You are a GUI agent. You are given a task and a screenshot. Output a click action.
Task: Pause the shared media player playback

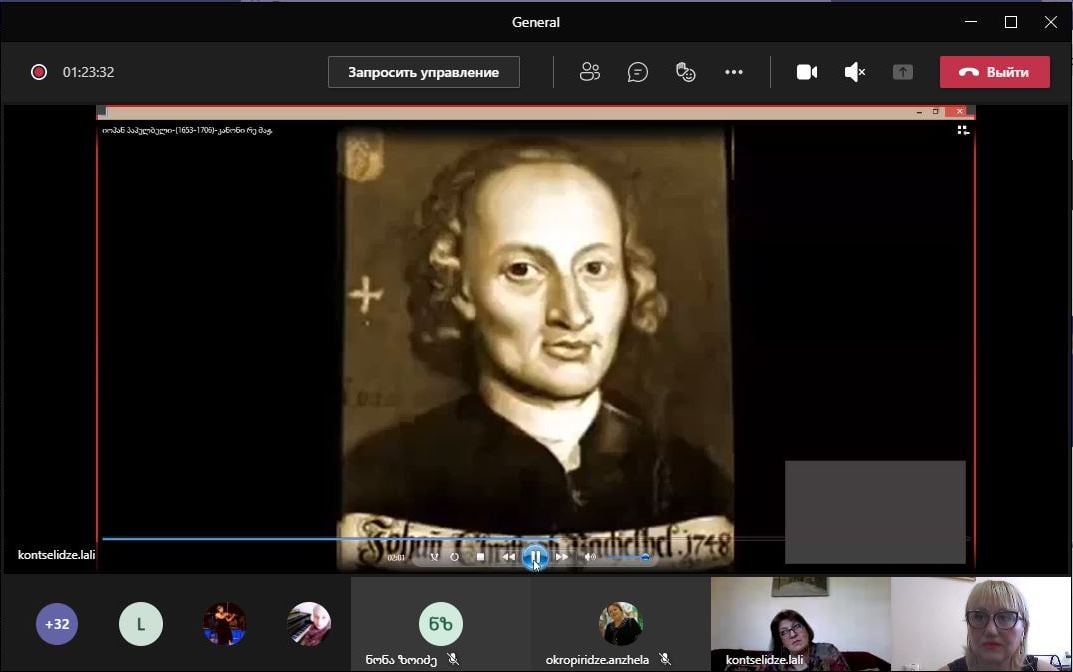(535, 557)
